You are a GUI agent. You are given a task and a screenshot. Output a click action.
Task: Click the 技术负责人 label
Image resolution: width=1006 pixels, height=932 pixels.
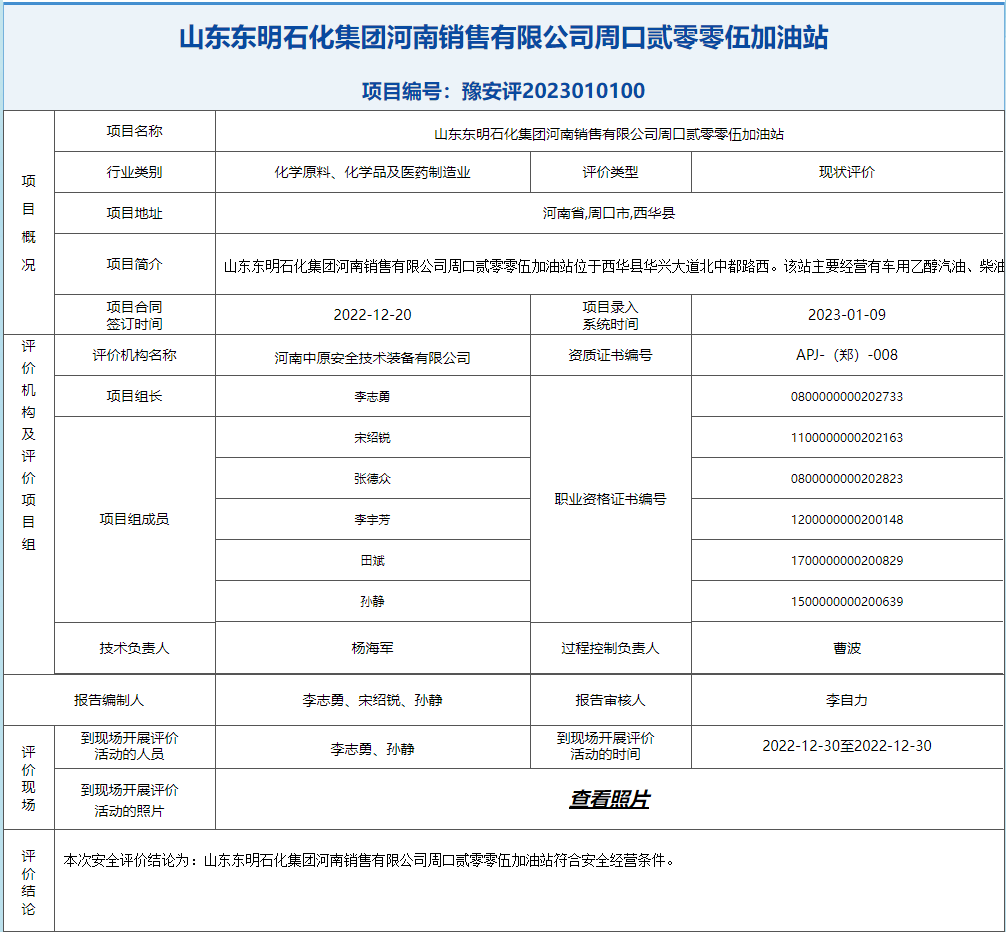[x=135, y=648]
